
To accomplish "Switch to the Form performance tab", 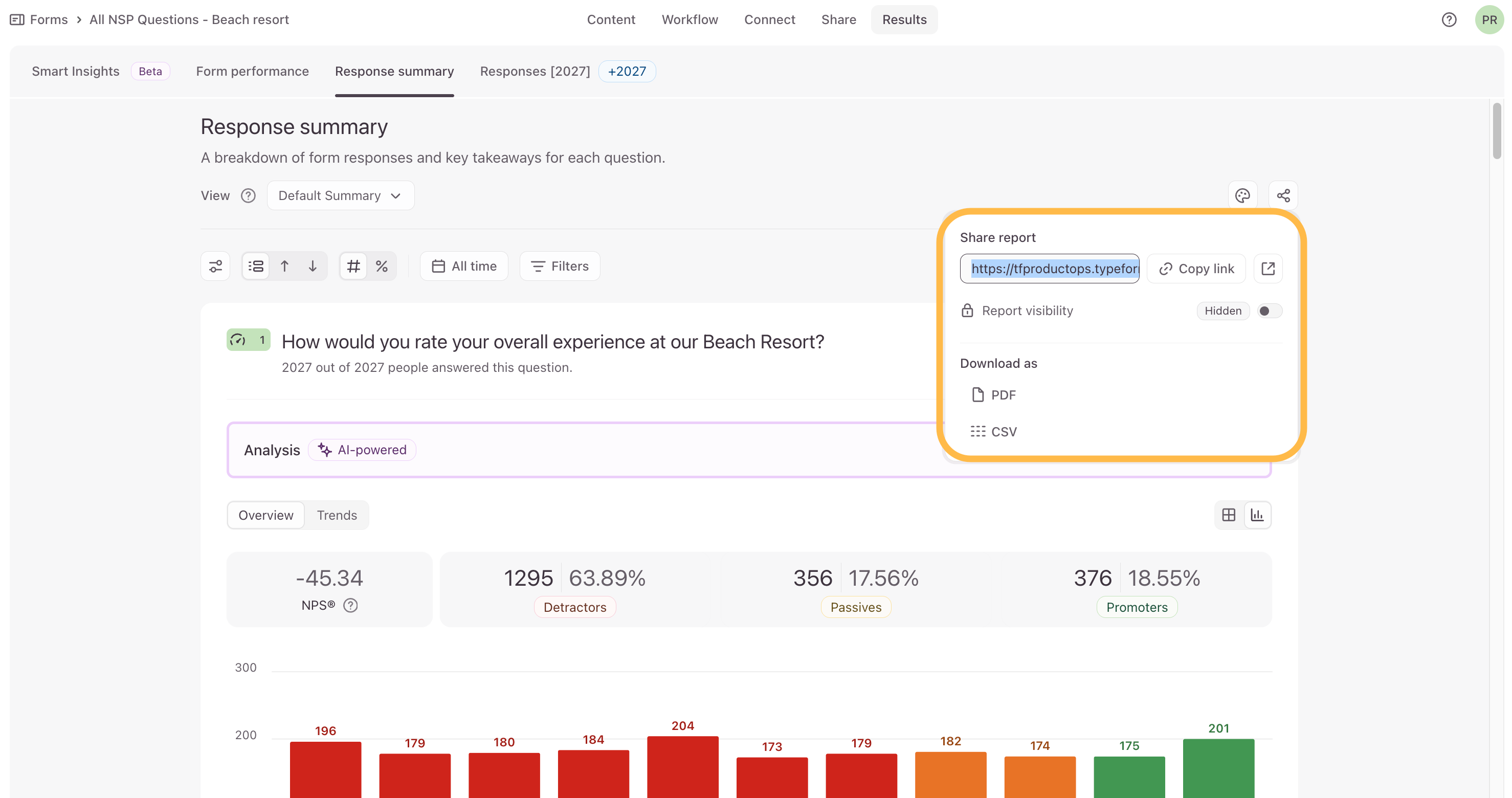I will [x=252, y=71].
